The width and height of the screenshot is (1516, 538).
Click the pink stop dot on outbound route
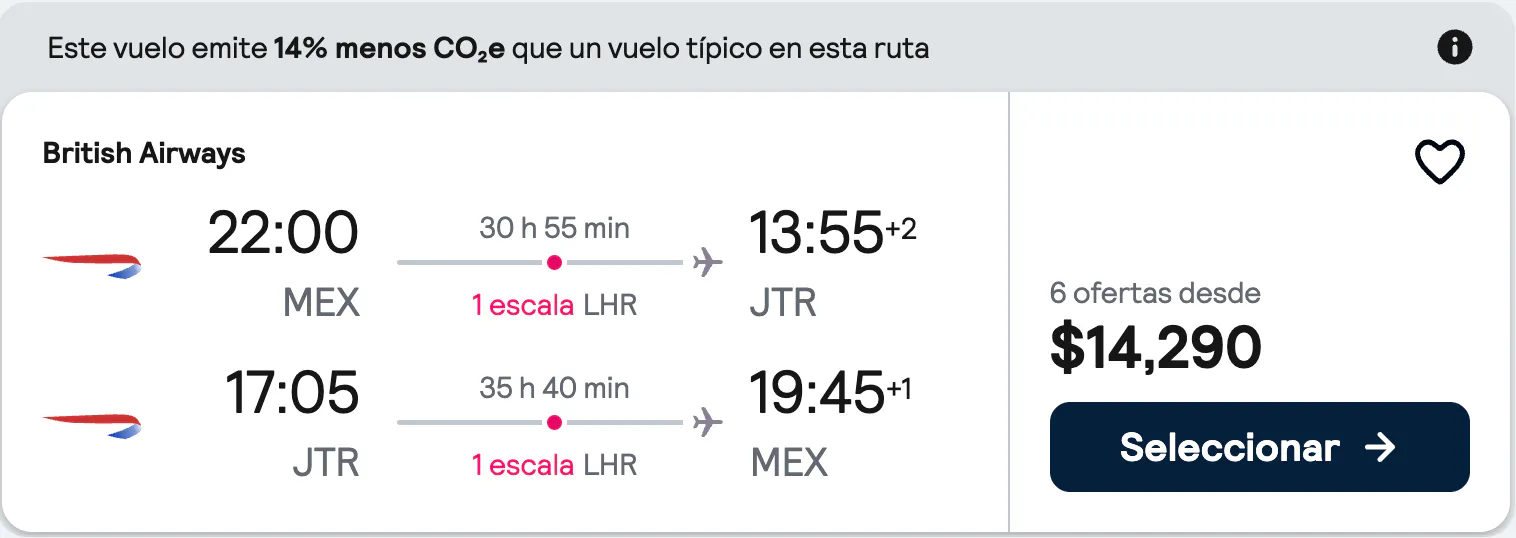554,263
